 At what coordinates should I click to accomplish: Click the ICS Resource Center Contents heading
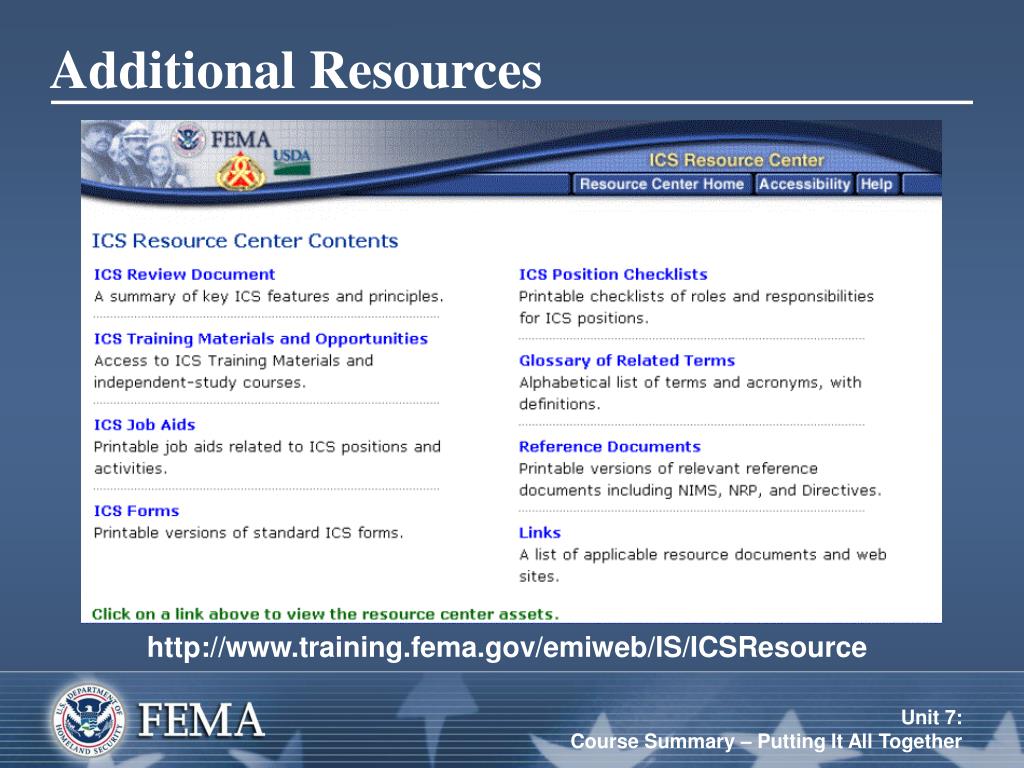(x=245, y=241)
